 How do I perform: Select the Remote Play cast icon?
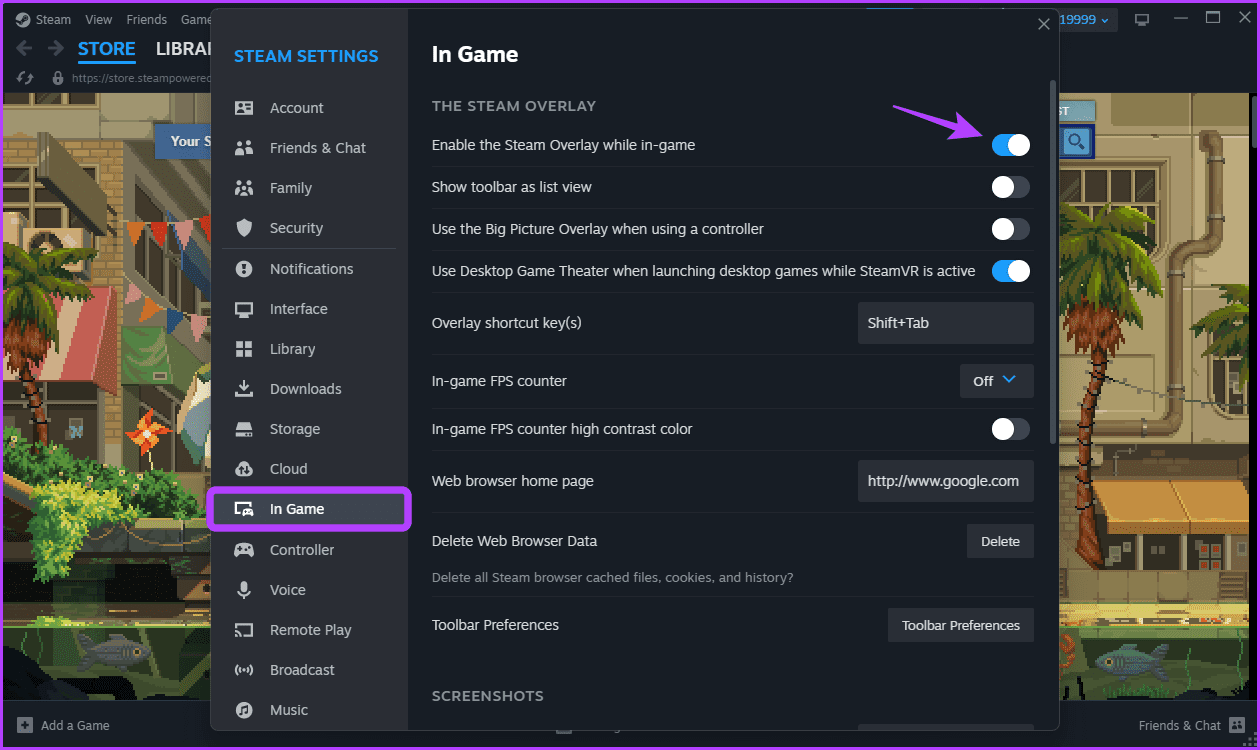[x=244, y=630]
